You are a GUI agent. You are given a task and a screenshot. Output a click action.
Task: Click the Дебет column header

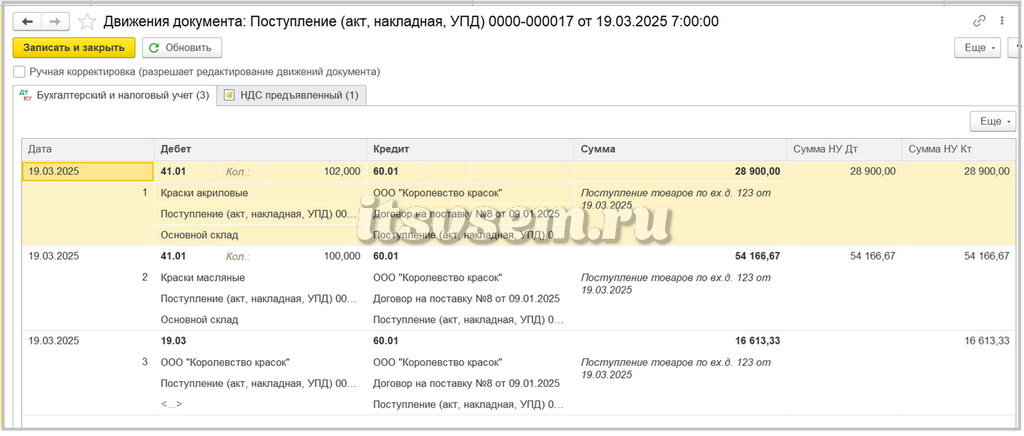tap(261, 149)
